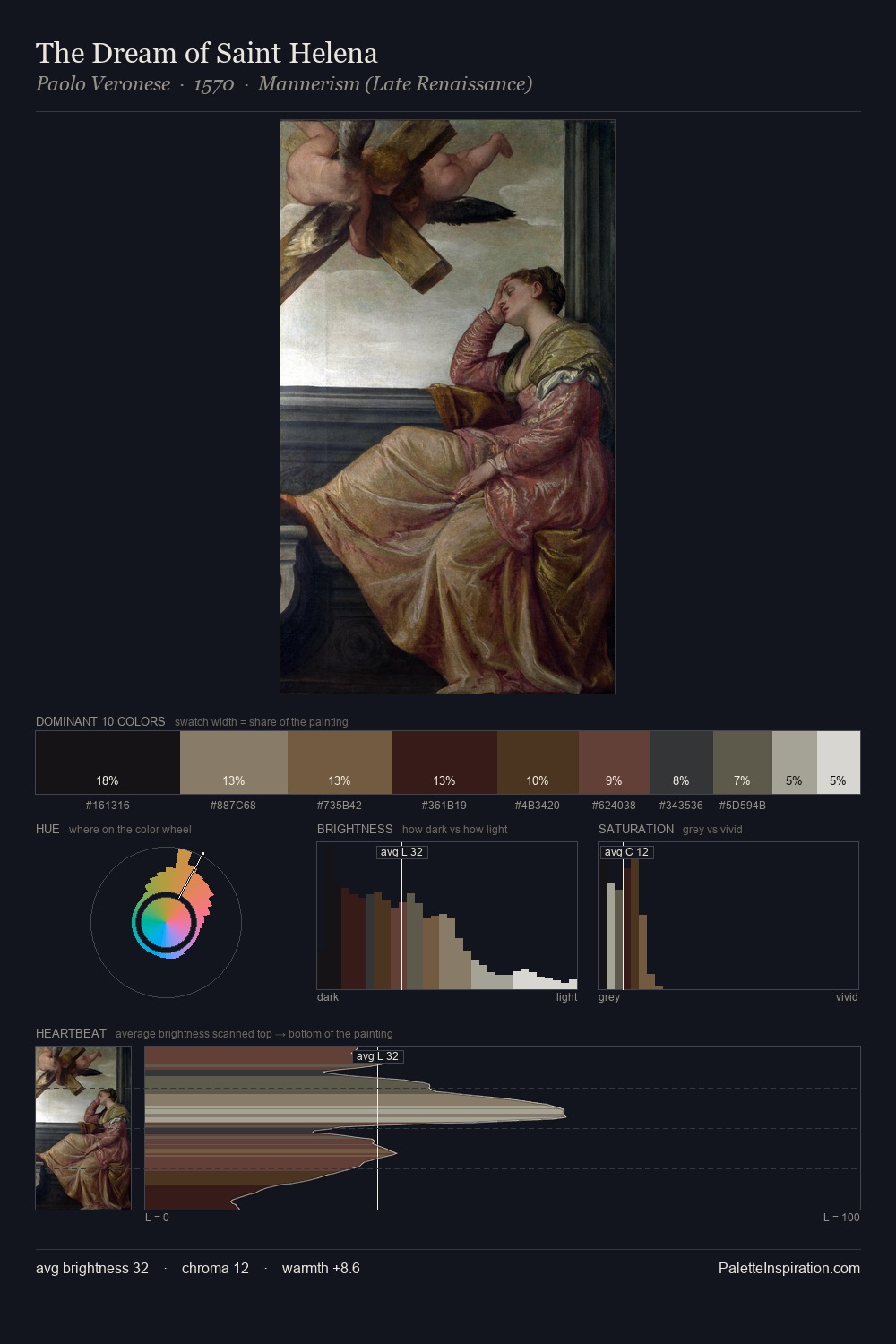
Task: Select the 7% swatch above #5D594B
Action: tap(742, 762)
